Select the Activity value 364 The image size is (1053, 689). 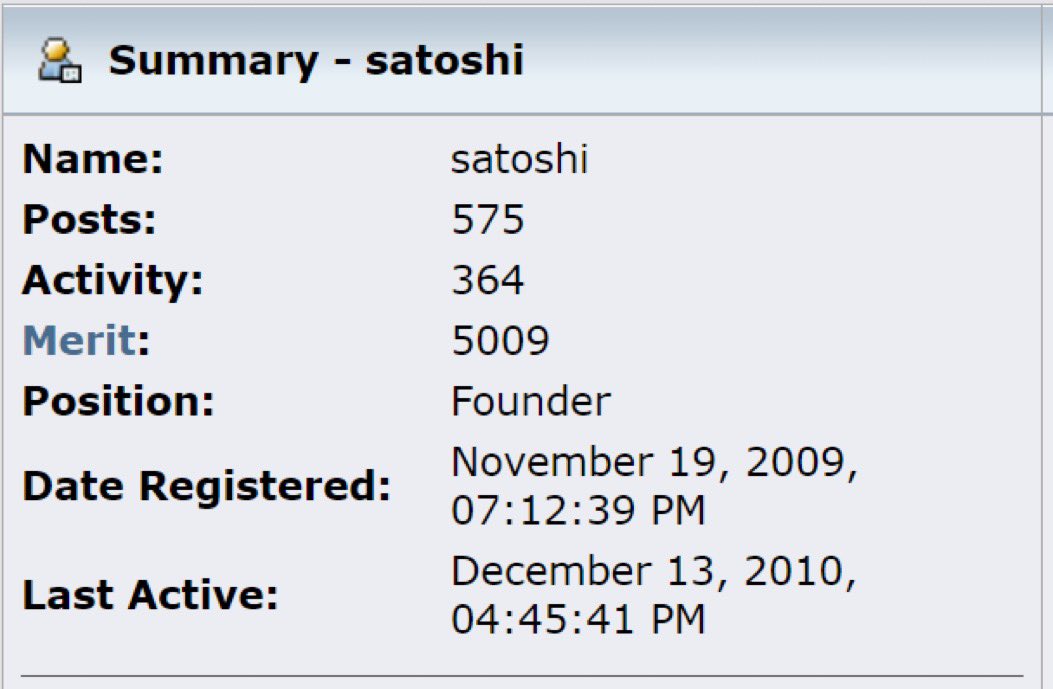489,281
